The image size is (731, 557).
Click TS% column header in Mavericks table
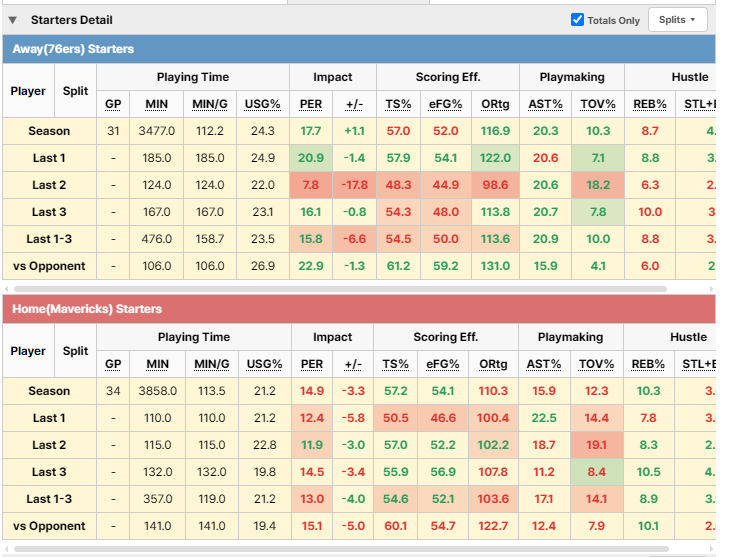(x=395, y=364)
